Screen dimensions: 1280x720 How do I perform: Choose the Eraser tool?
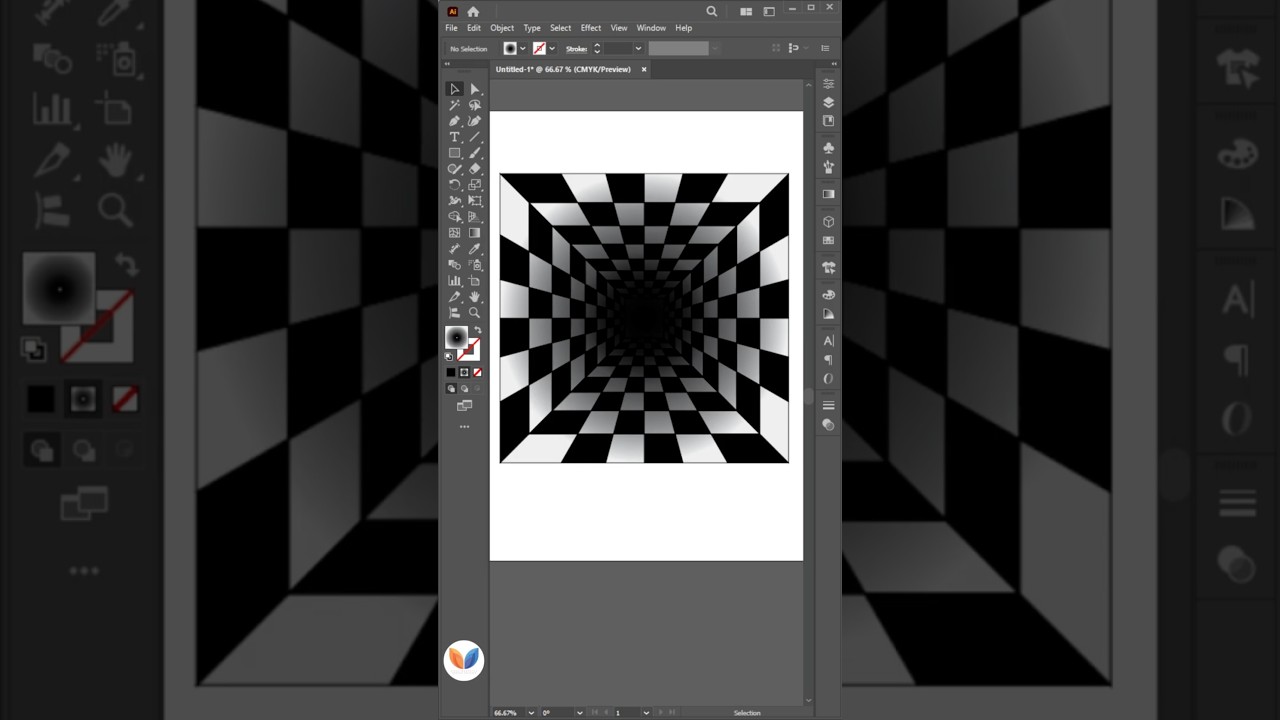click(475, 169)
